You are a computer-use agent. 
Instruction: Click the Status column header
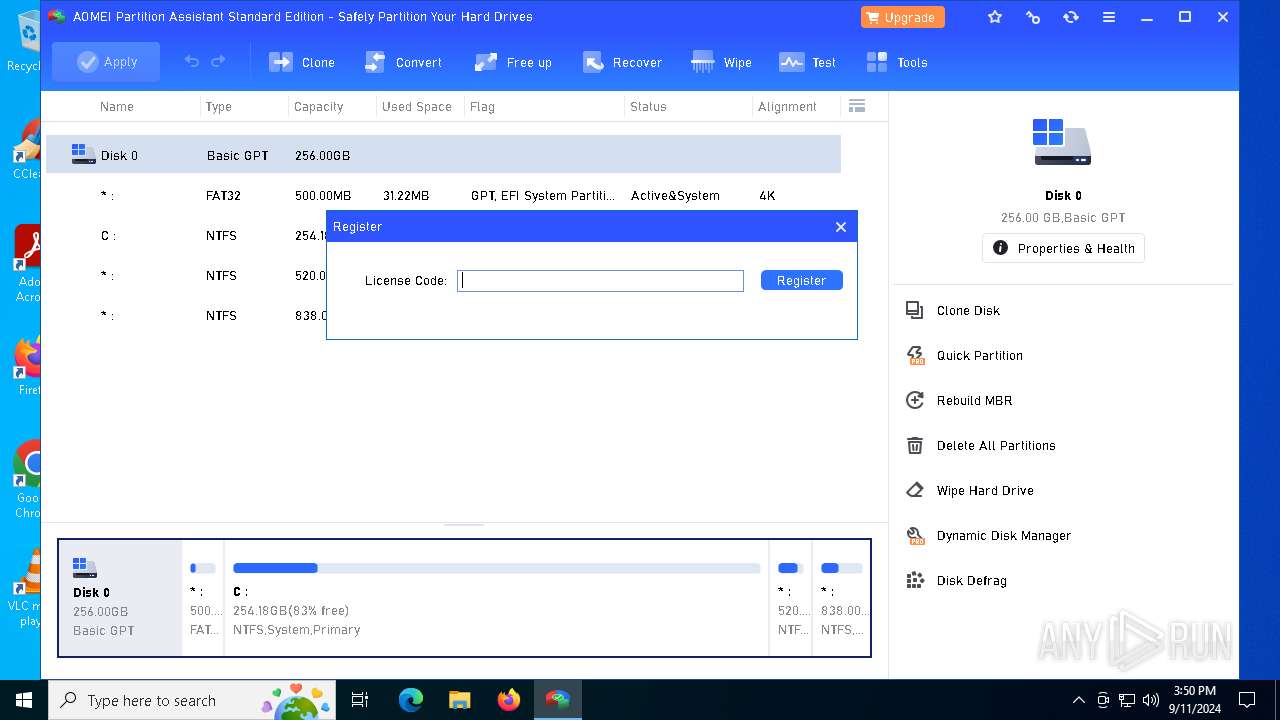coord(648,107)
